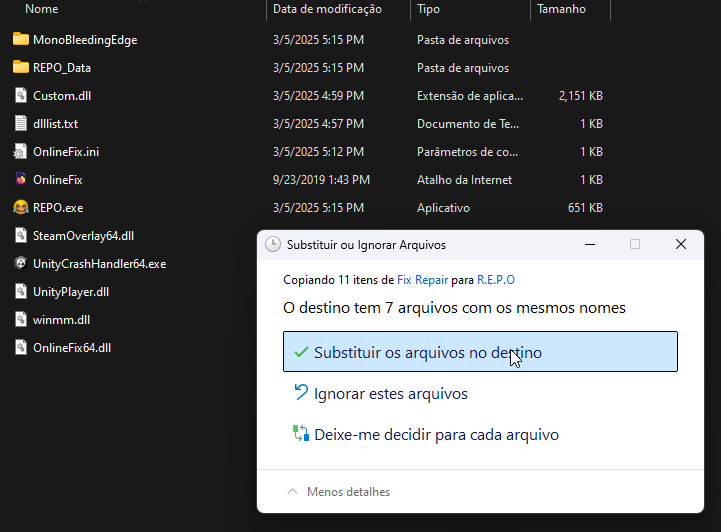Select the REPO.exe emoji icon

(x=21, y=208)
